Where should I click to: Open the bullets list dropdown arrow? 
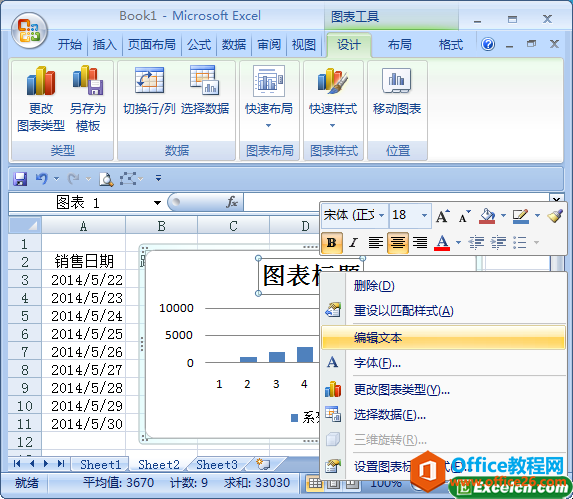[x=536, y=242]
